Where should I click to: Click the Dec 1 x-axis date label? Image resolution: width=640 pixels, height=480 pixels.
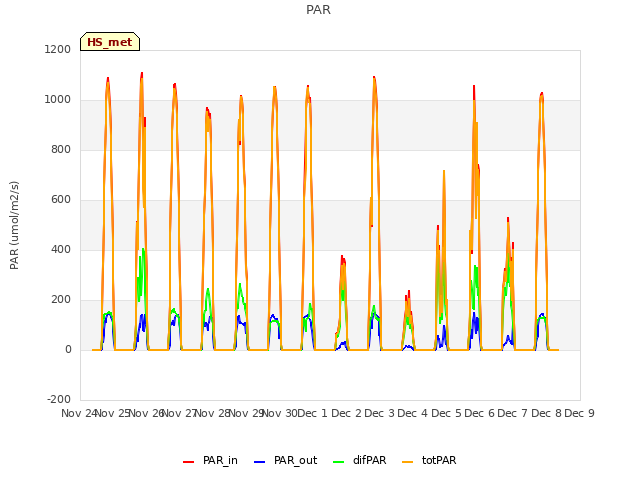[x=313, y=413]
